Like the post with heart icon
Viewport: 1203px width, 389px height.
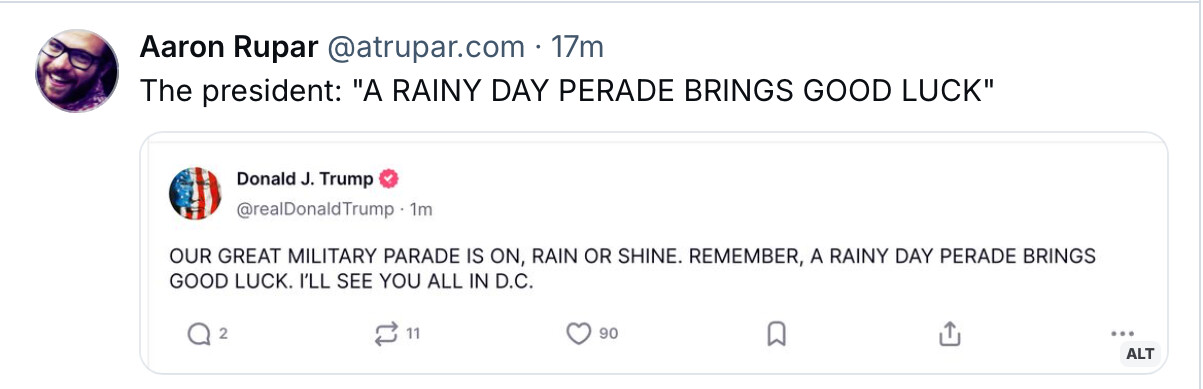pos(579,334)
